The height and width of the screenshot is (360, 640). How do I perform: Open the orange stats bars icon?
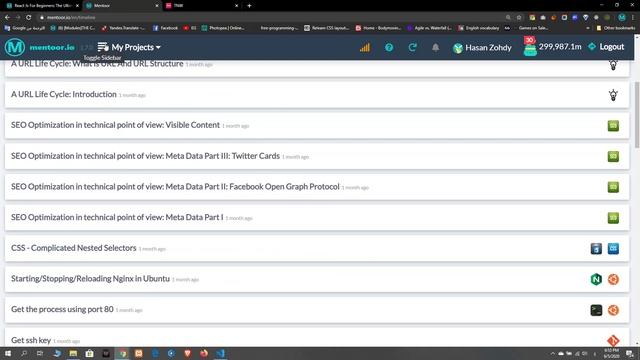(x=364, y=47)
